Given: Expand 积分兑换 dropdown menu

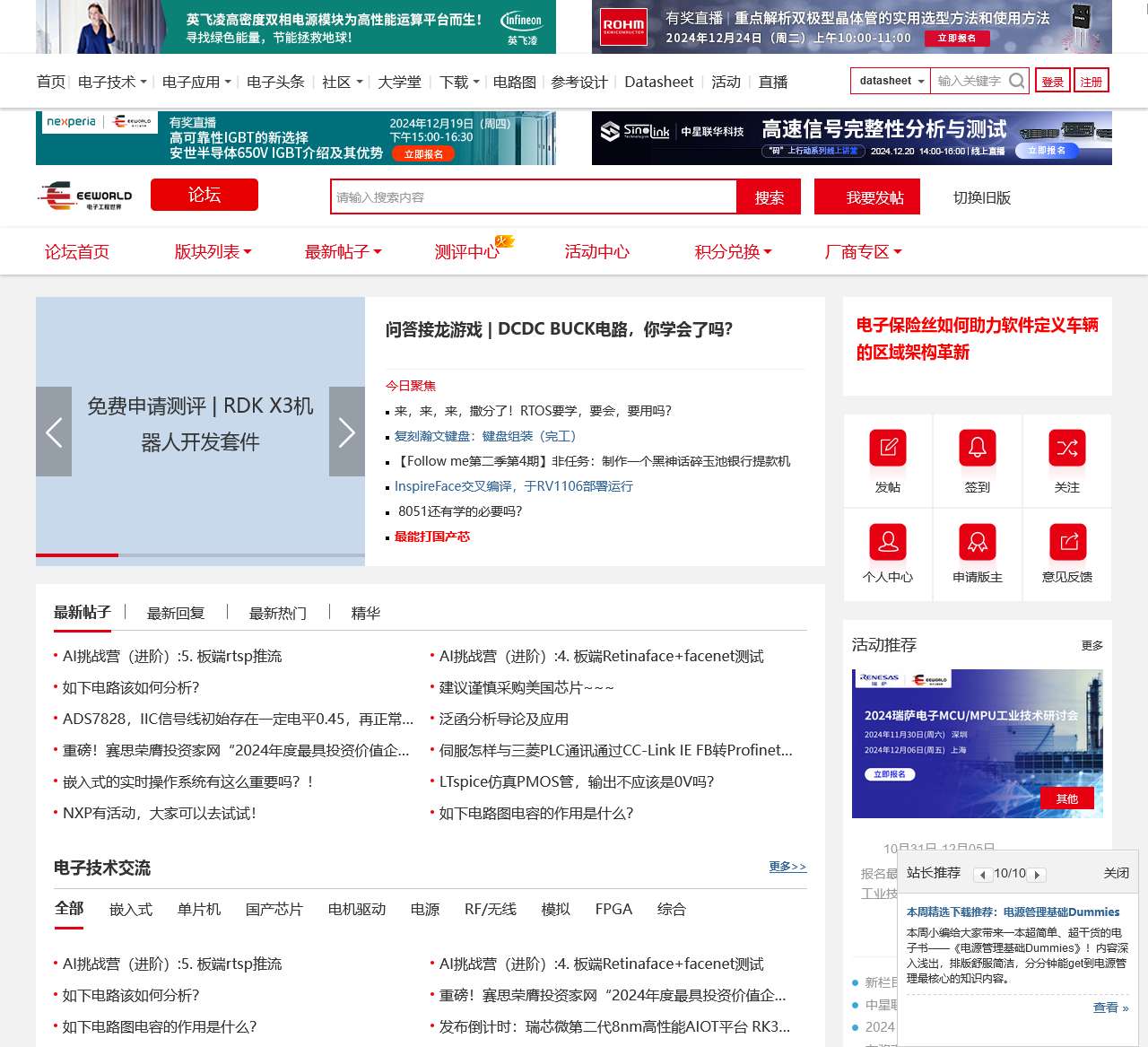Looking at the screenshot, I should tap(734, 252).
